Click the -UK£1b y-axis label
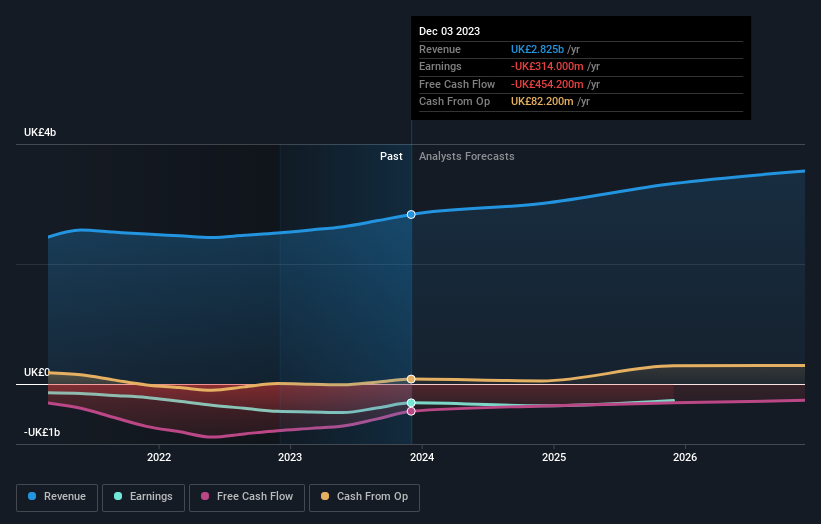Screen dimensions: 821x524 tap(42, 432)
